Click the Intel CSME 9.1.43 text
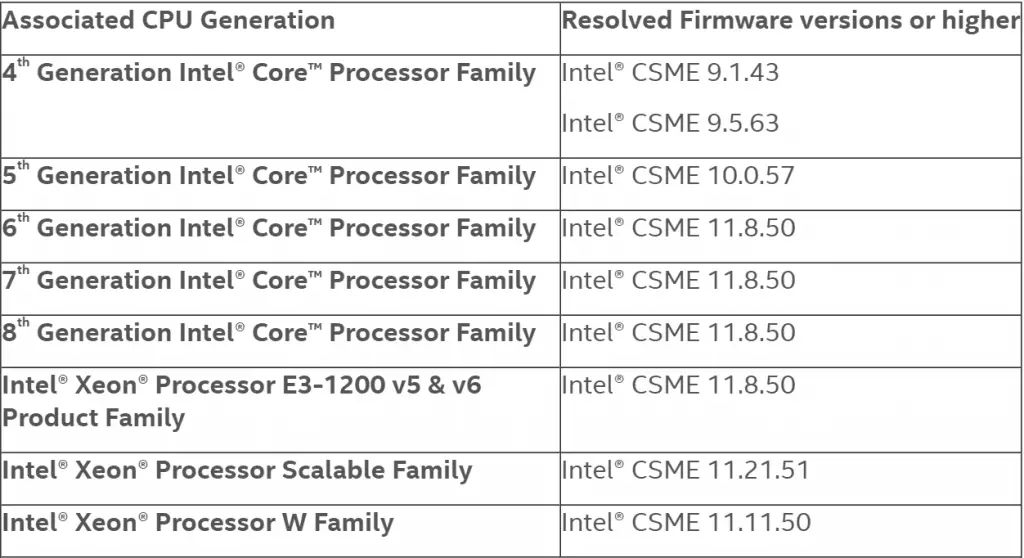The image size is (1024, 558). pyautogui.click(x=670, y=72)
